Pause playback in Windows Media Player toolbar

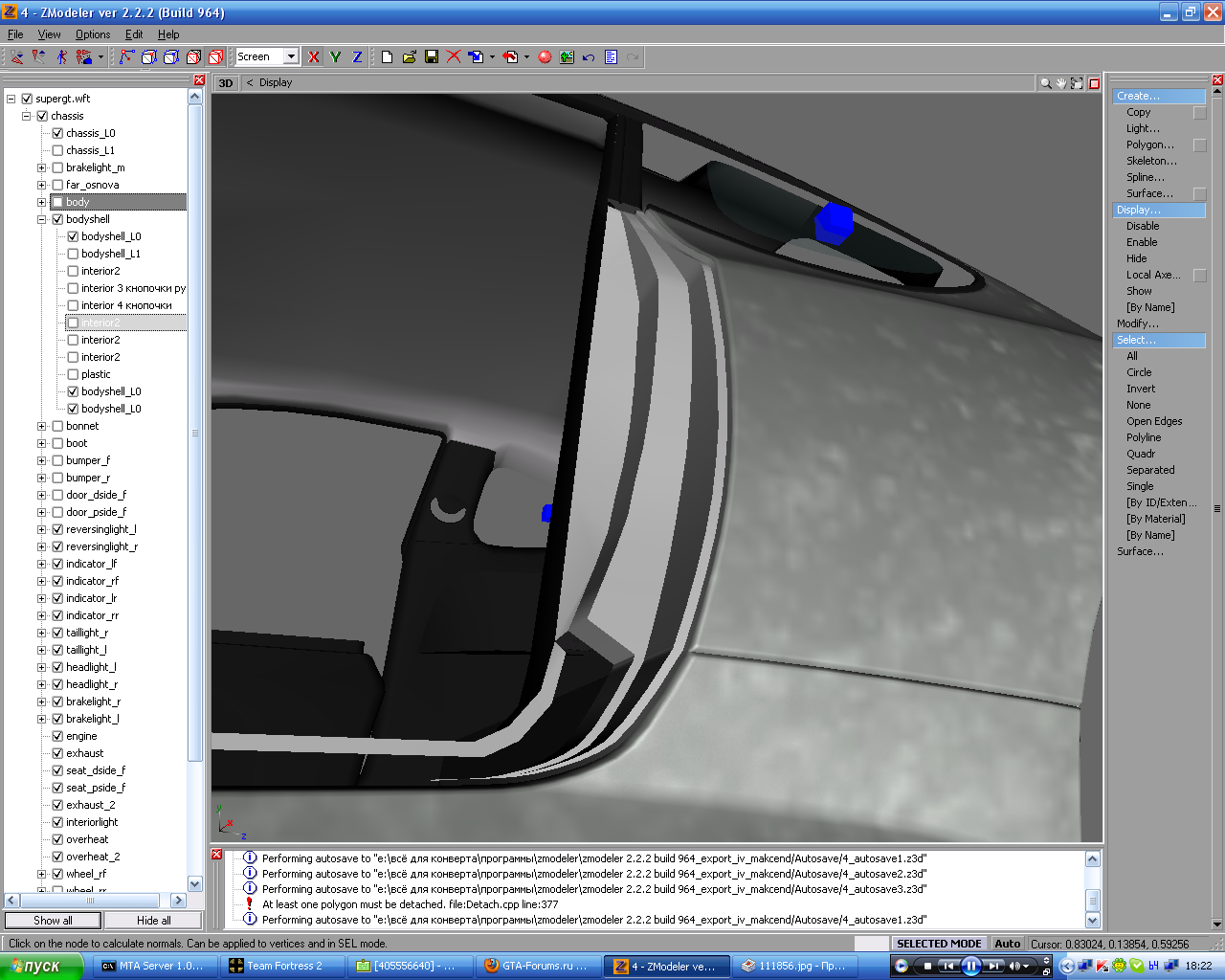[970, 966]
